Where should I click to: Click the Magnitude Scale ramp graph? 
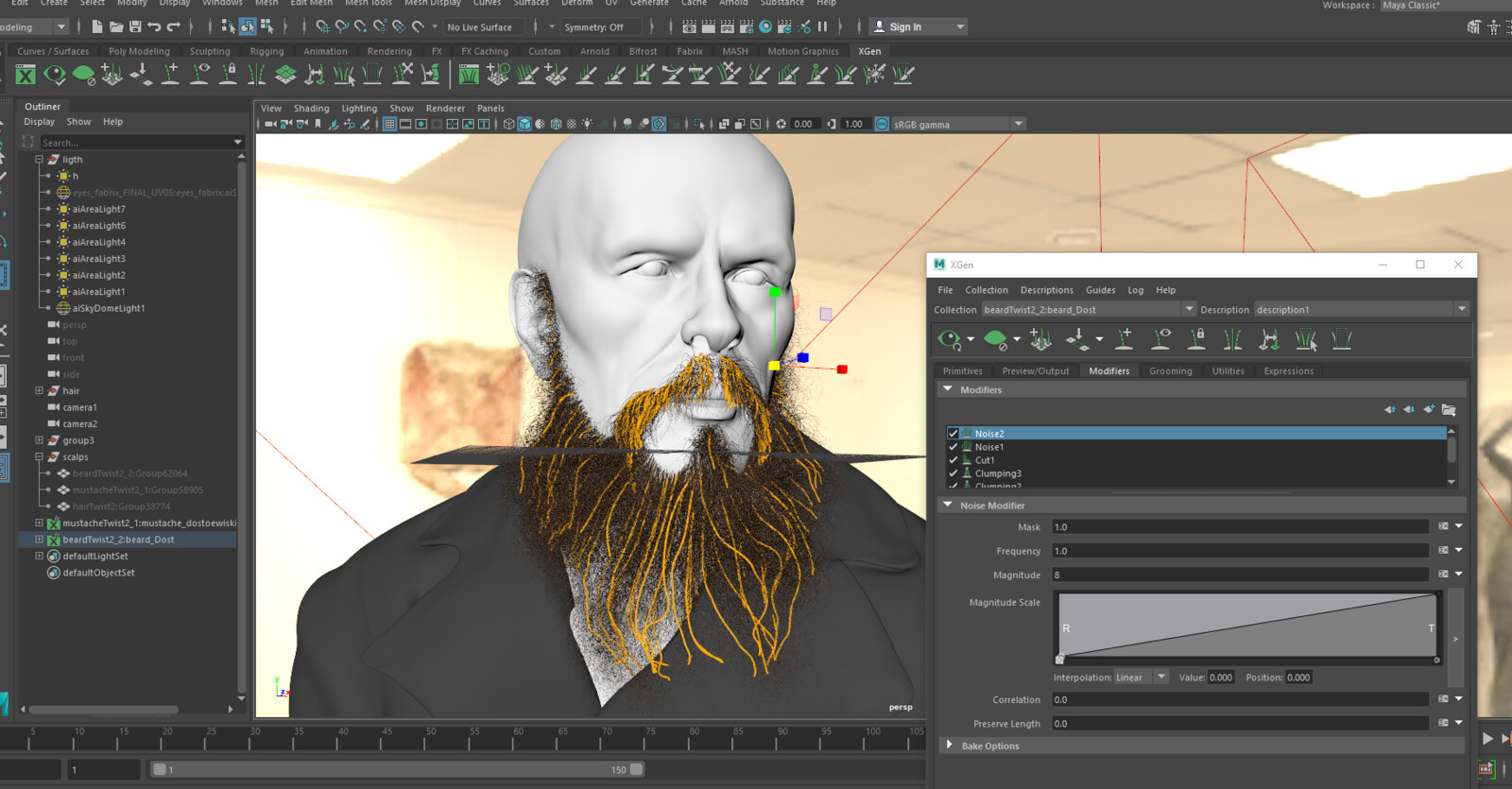1247,626
